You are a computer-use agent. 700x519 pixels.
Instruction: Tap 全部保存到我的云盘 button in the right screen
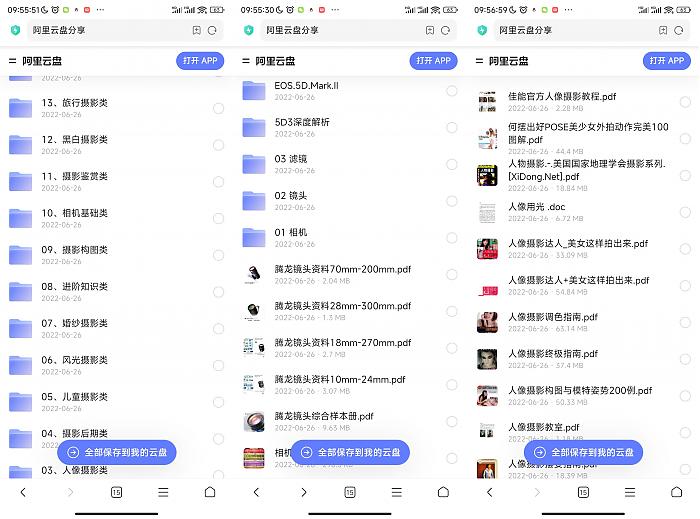583,452
